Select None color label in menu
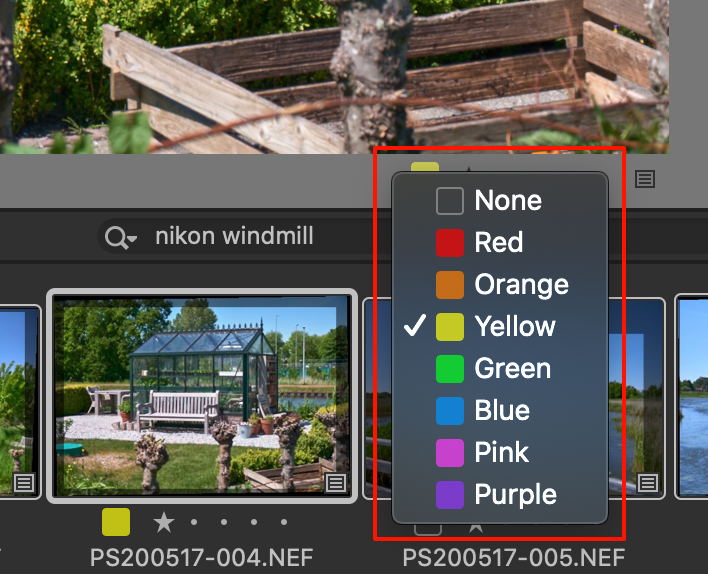 click(500, 201)
